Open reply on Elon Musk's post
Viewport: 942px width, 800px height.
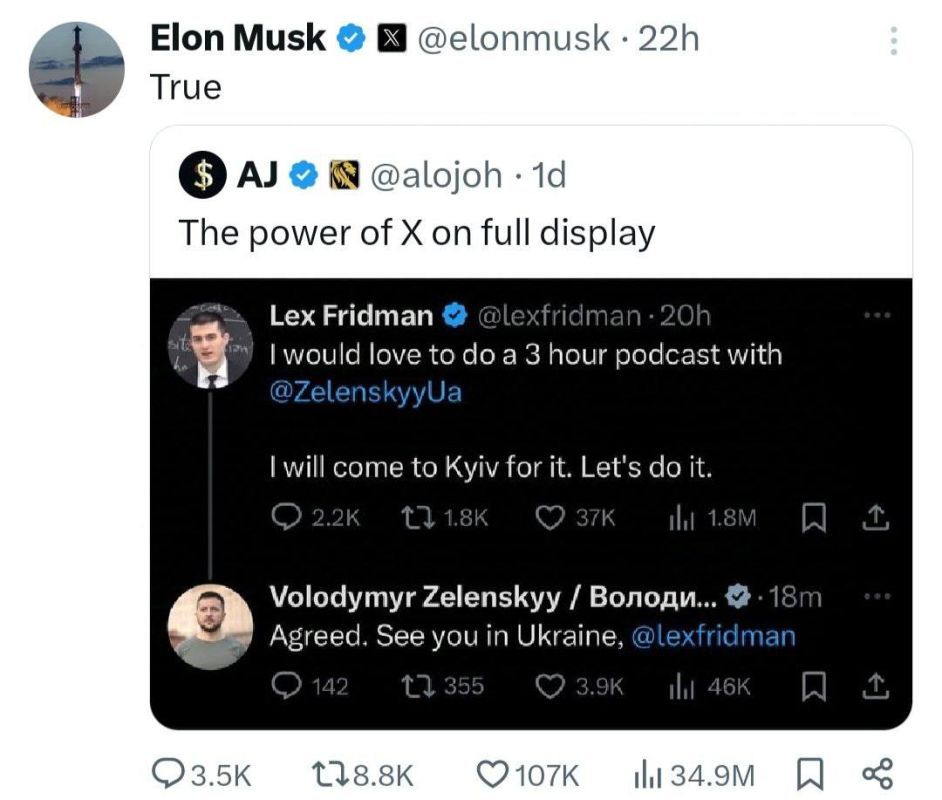167,773
